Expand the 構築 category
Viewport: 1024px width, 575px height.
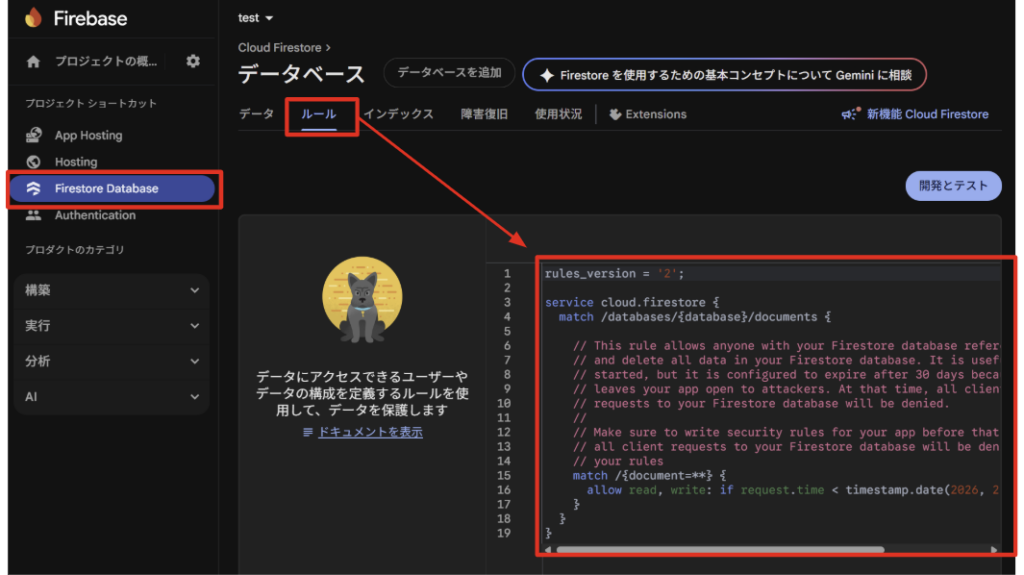pos(112,290)
